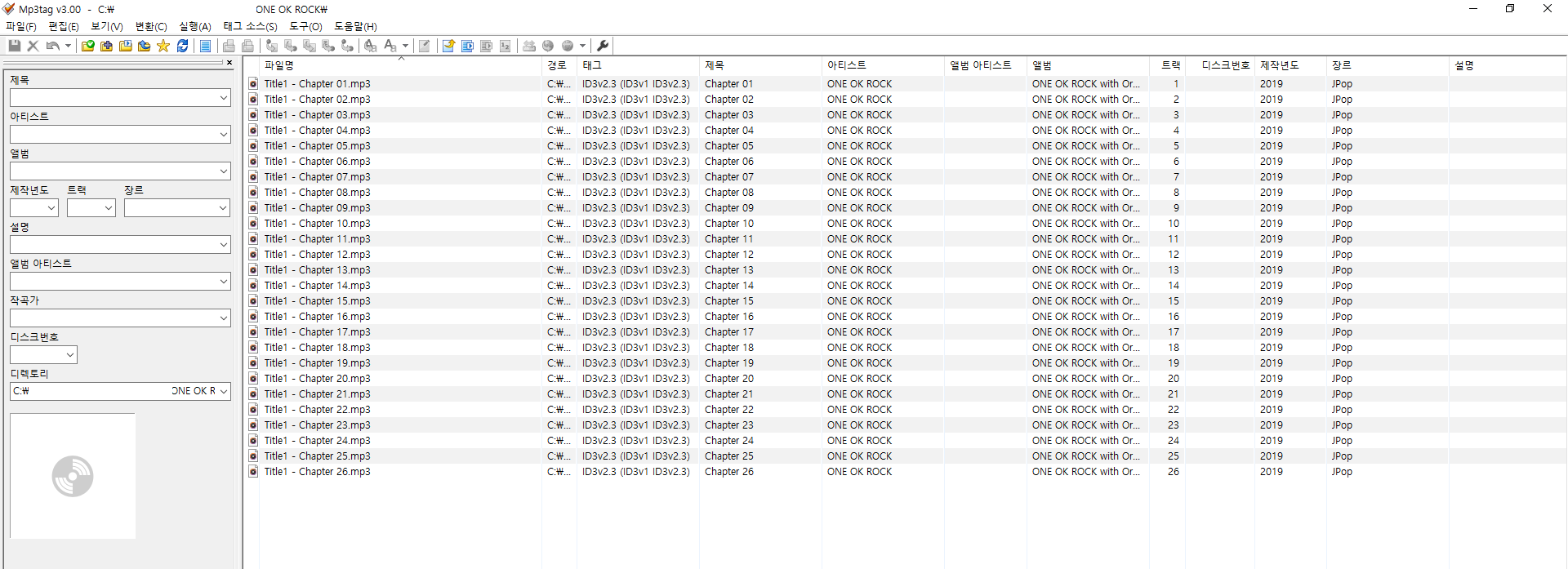Click the Filename - Tag converter icon
The image size is (1568, 569).
[290, 46]
